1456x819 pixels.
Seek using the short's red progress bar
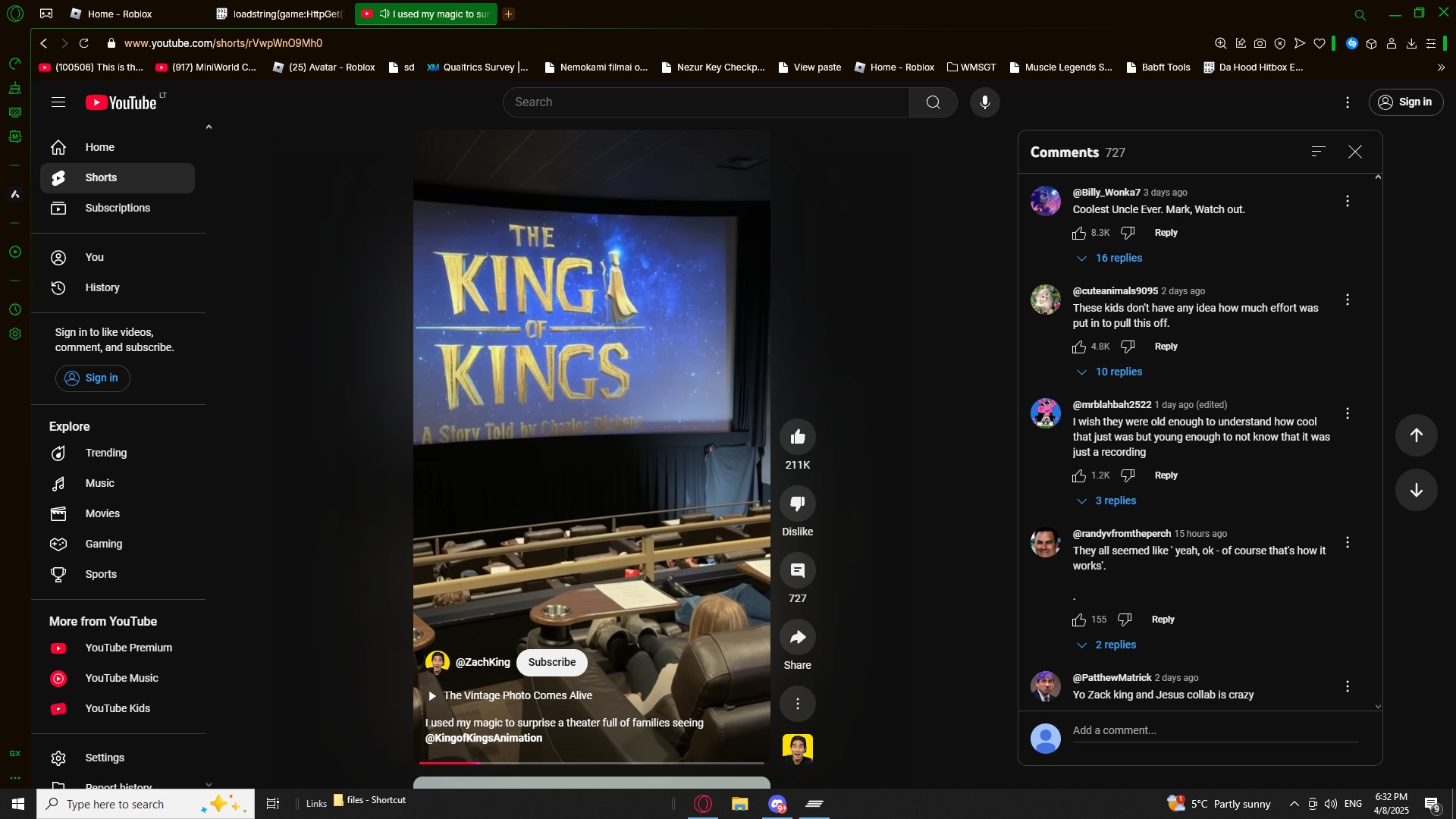[x=591, y=763]
